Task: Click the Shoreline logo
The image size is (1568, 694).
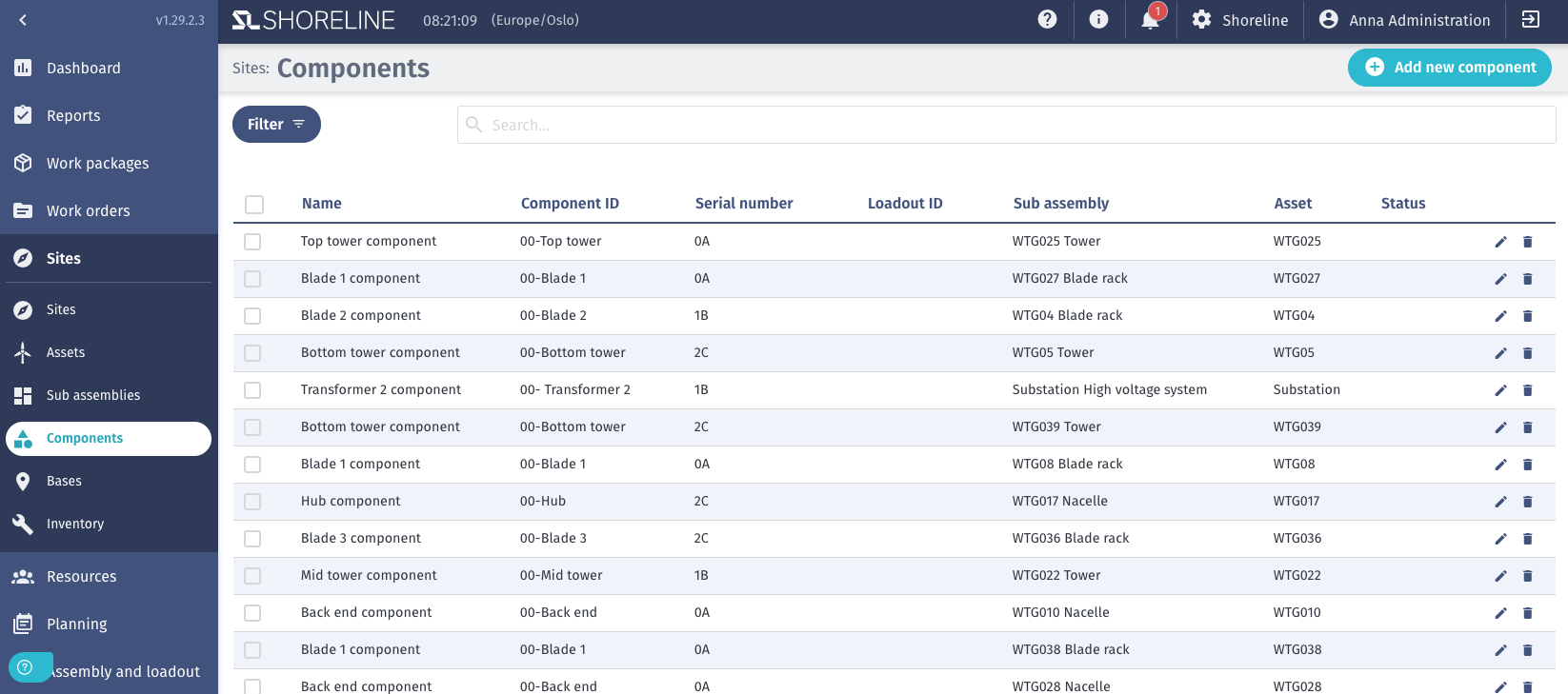Action: tap(313, 20)
